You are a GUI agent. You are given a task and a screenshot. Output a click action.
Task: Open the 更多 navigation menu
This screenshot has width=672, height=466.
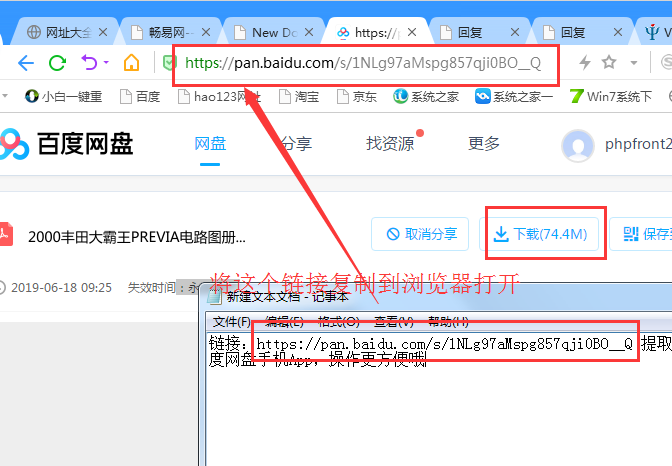point(484,144)
